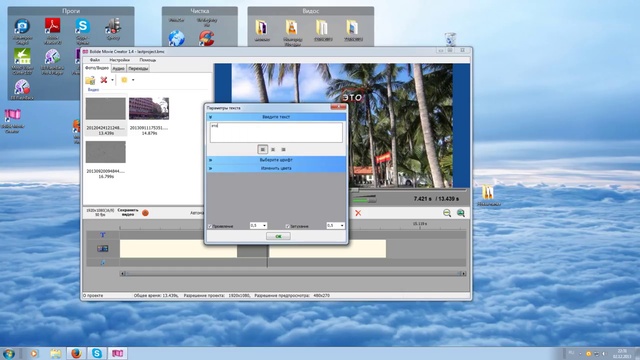This screenshot has height=360, width=640.
Task: Open the Bolide Movie Creator desktop shortcut
Action: coord(13,120)
